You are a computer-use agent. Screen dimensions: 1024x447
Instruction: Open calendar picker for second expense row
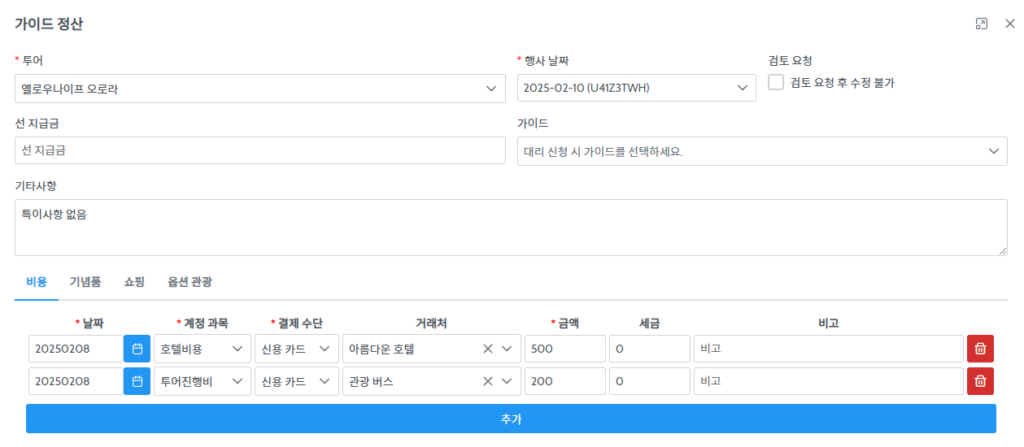point(137,381)
